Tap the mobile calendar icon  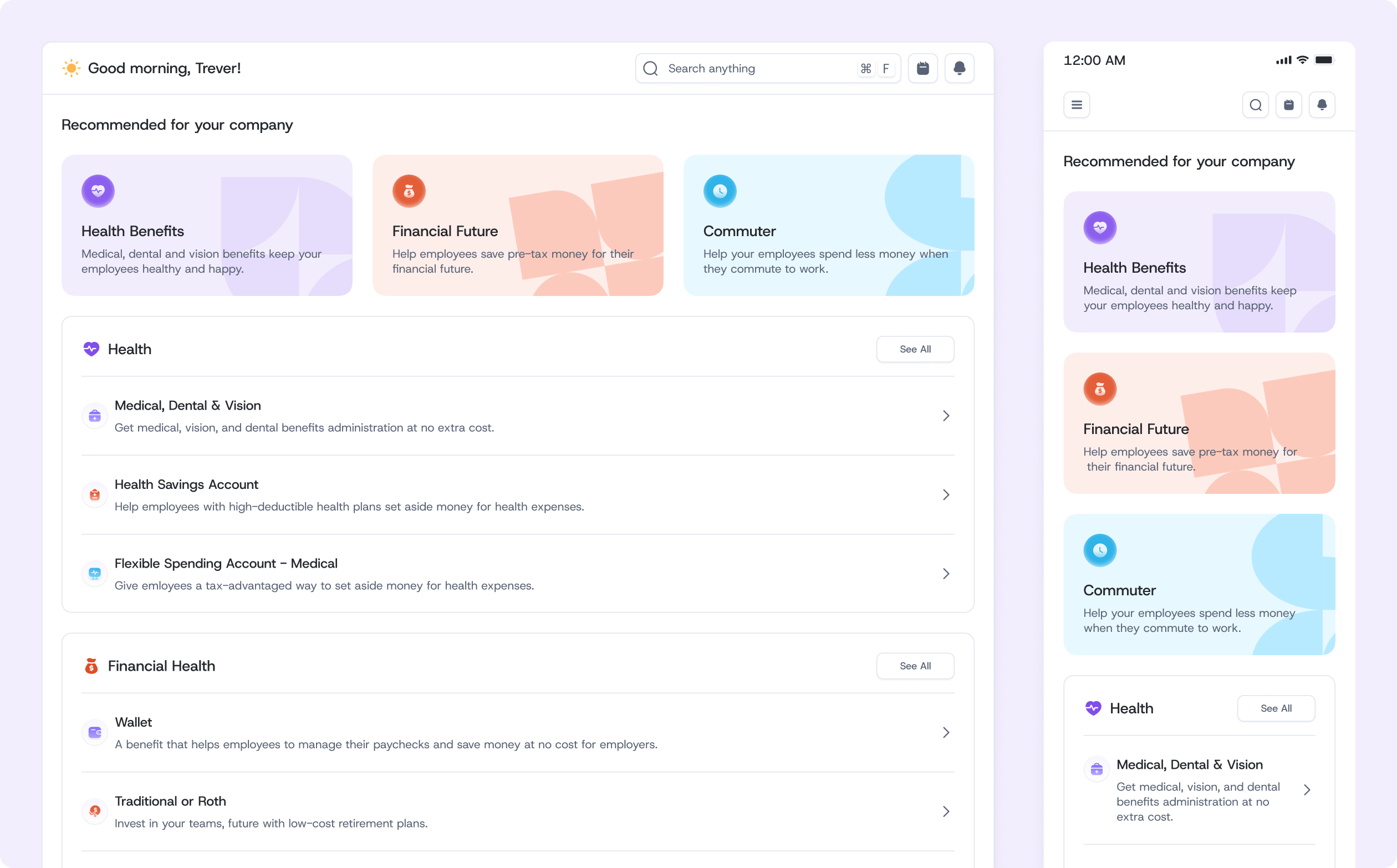(x=1288, y=105)
